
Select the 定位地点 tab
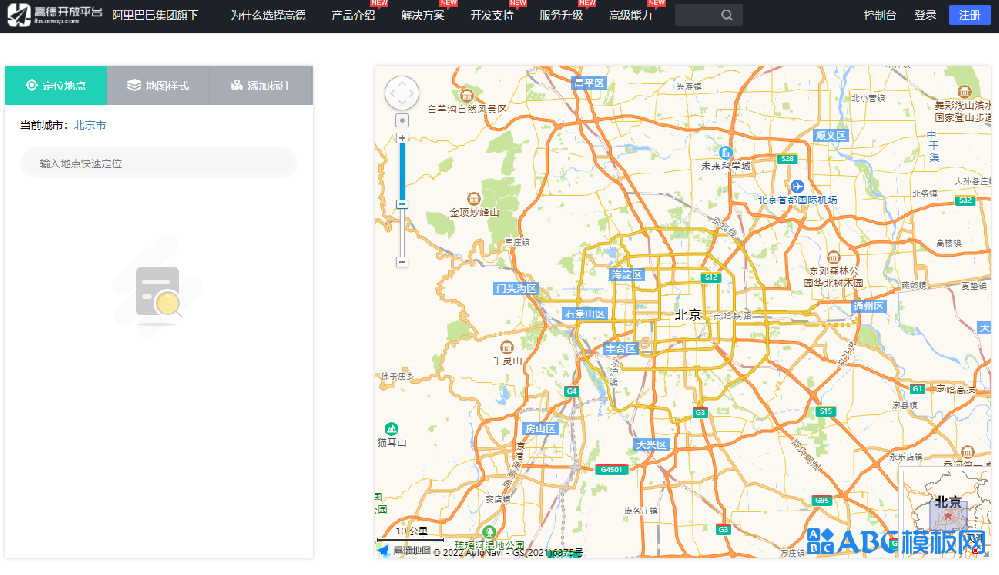click(56, 85)
